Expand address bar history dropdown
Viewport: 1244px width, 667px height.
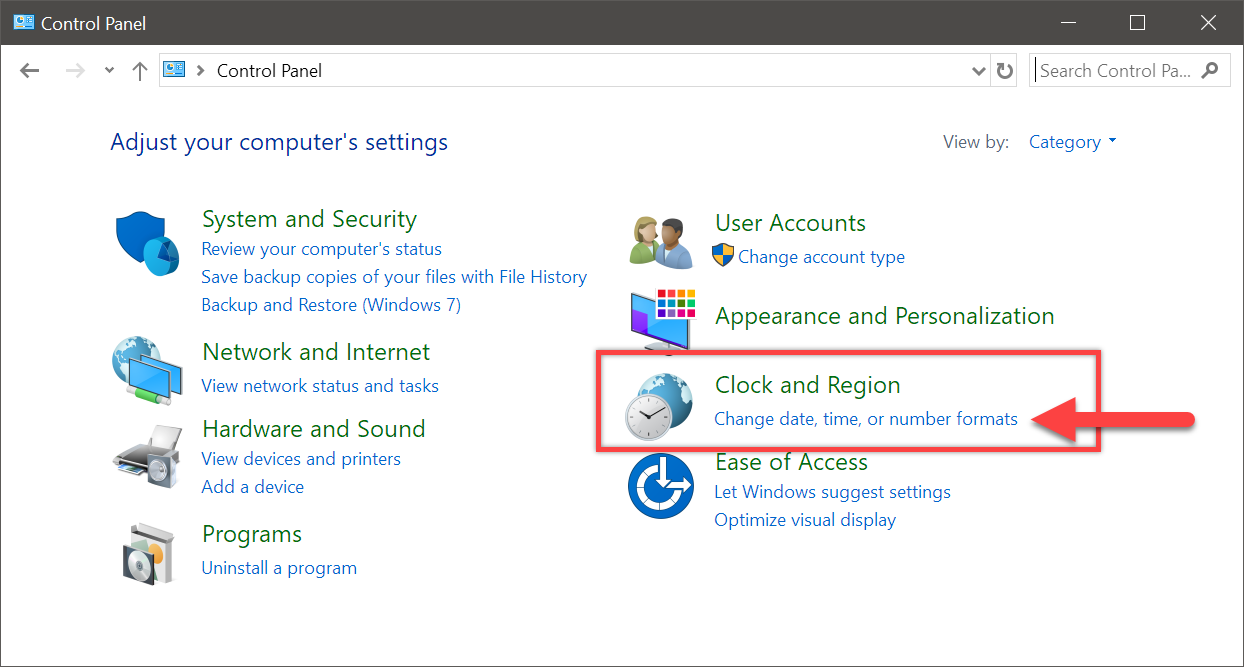click(x=979, y=71)
